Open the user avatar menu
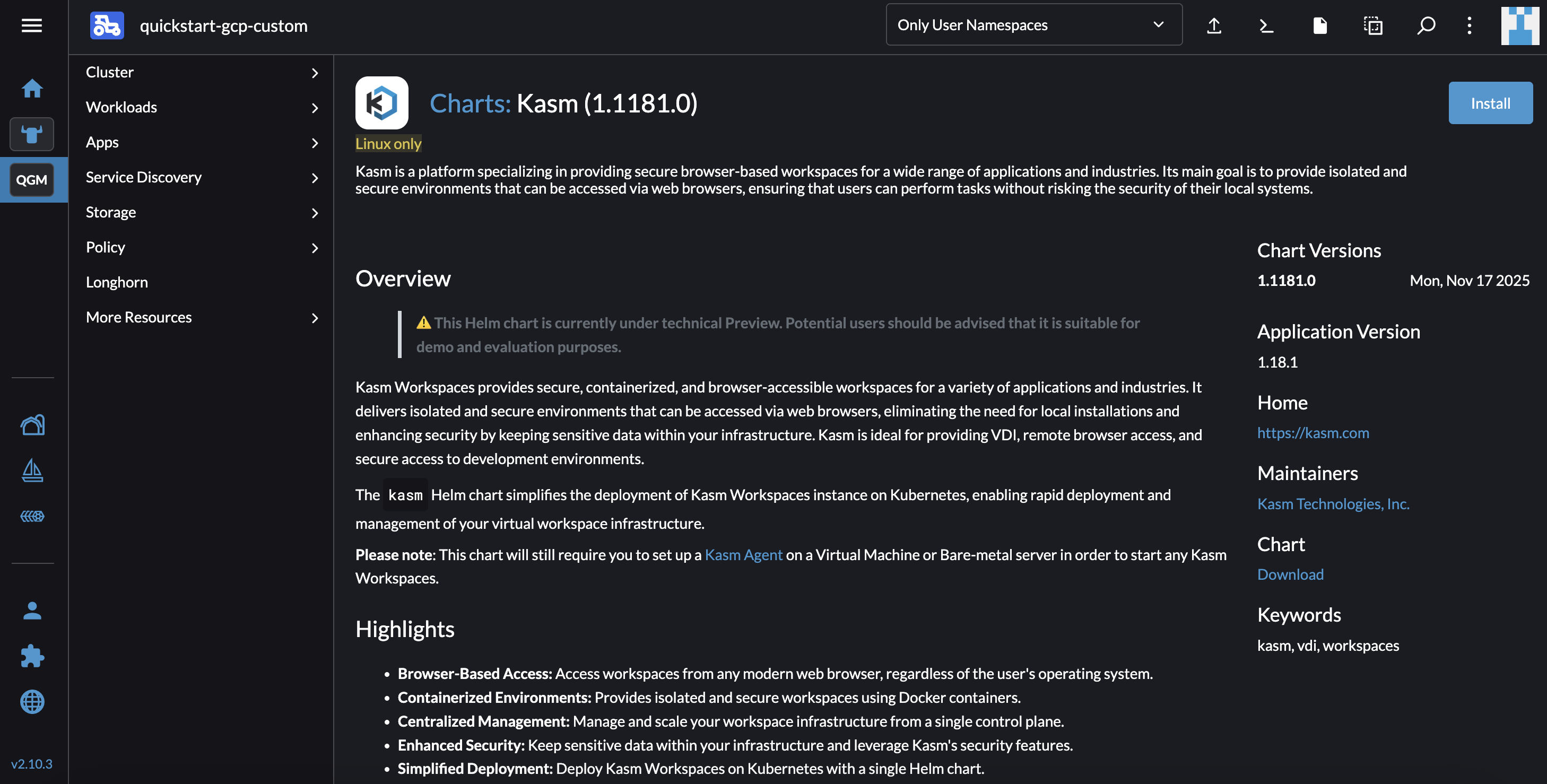The image size is (1547, 784). (1520, 26)
